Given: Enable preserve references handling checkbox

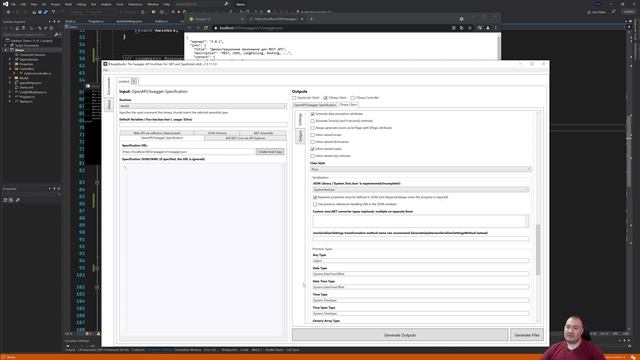Looking at the screenshot, I should [x=315, y=204].
